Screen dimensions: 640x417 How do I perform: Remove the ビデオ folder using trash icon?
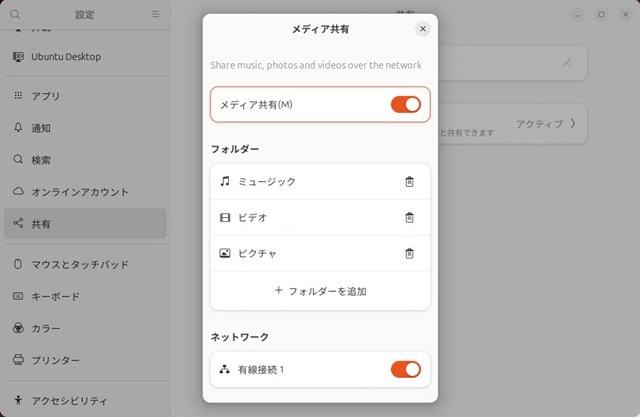(409, 218)
